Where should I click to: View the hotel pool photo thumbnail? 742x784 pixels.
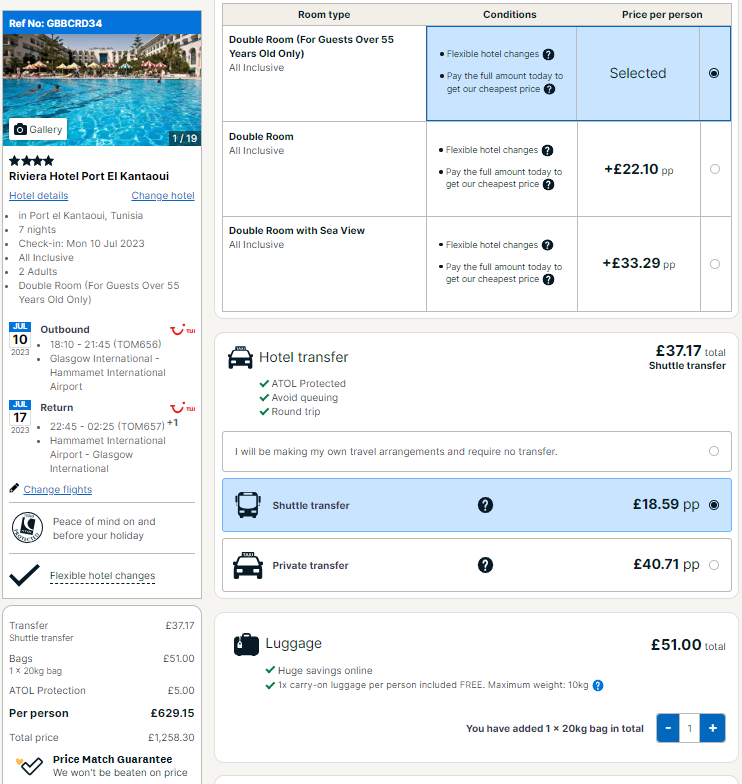102,90
